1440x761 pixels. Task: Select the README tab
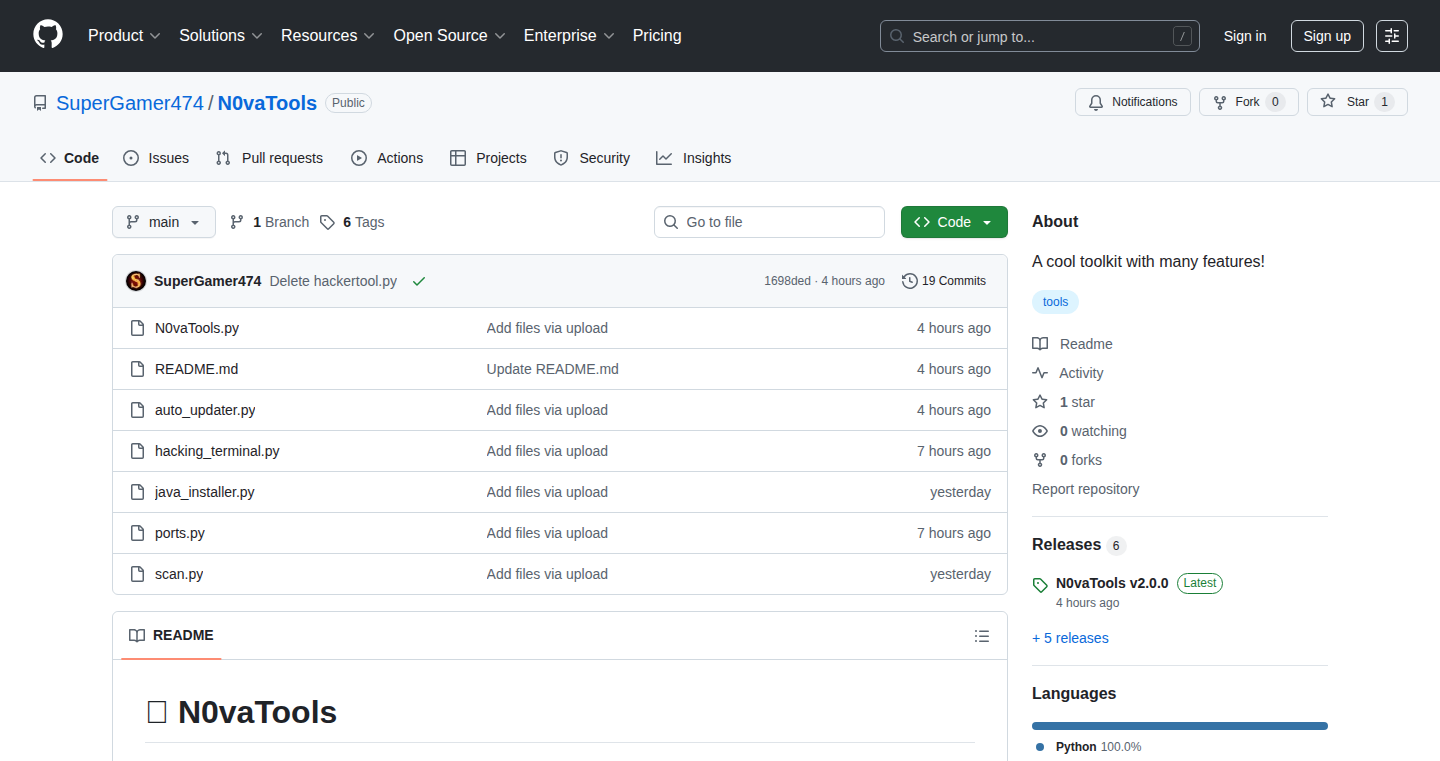coord(171,635)
